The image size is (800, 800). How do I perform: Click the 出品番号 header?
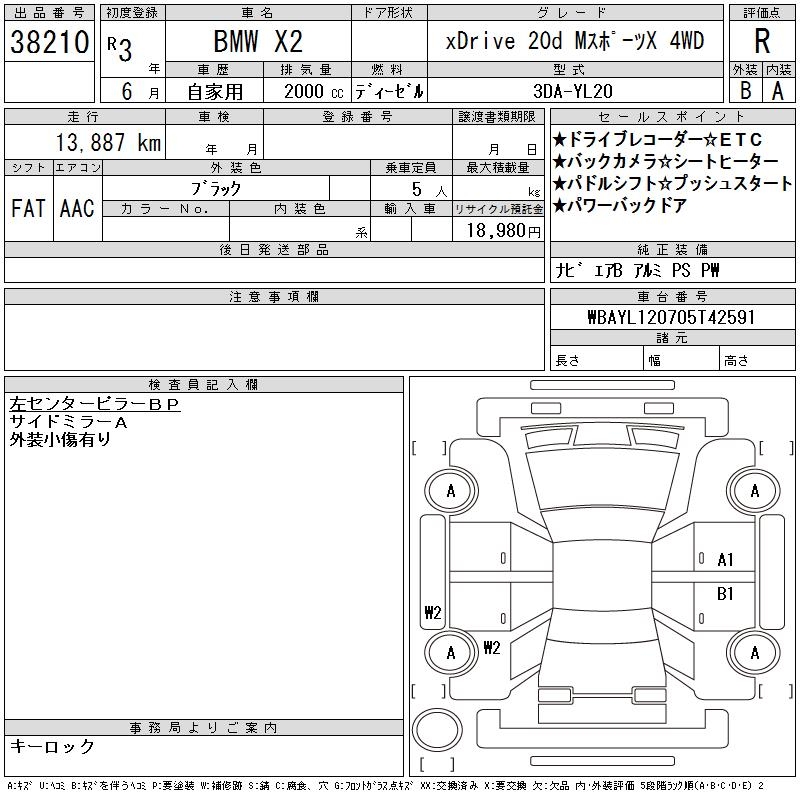[x=49, y=13]
